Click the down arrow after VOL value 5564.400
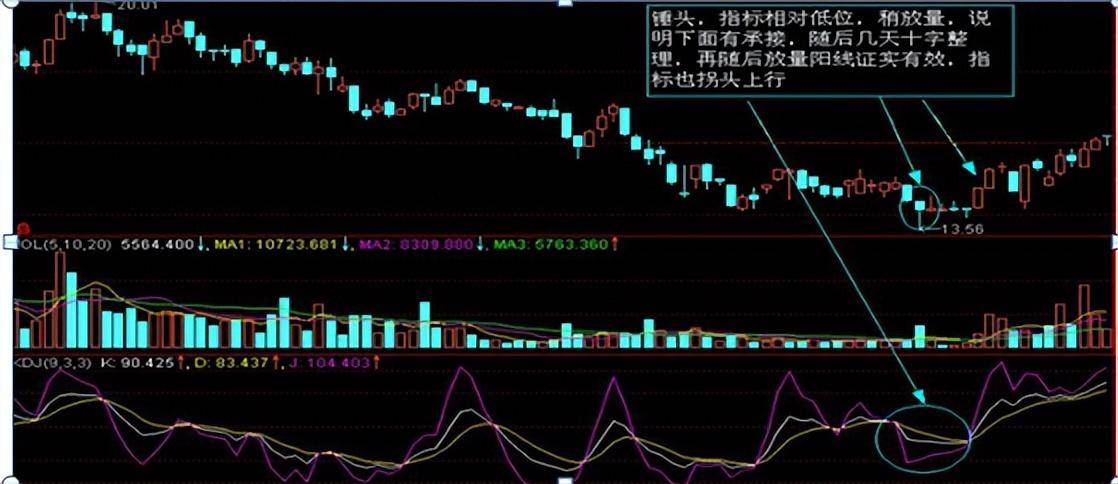 point(201,245)
